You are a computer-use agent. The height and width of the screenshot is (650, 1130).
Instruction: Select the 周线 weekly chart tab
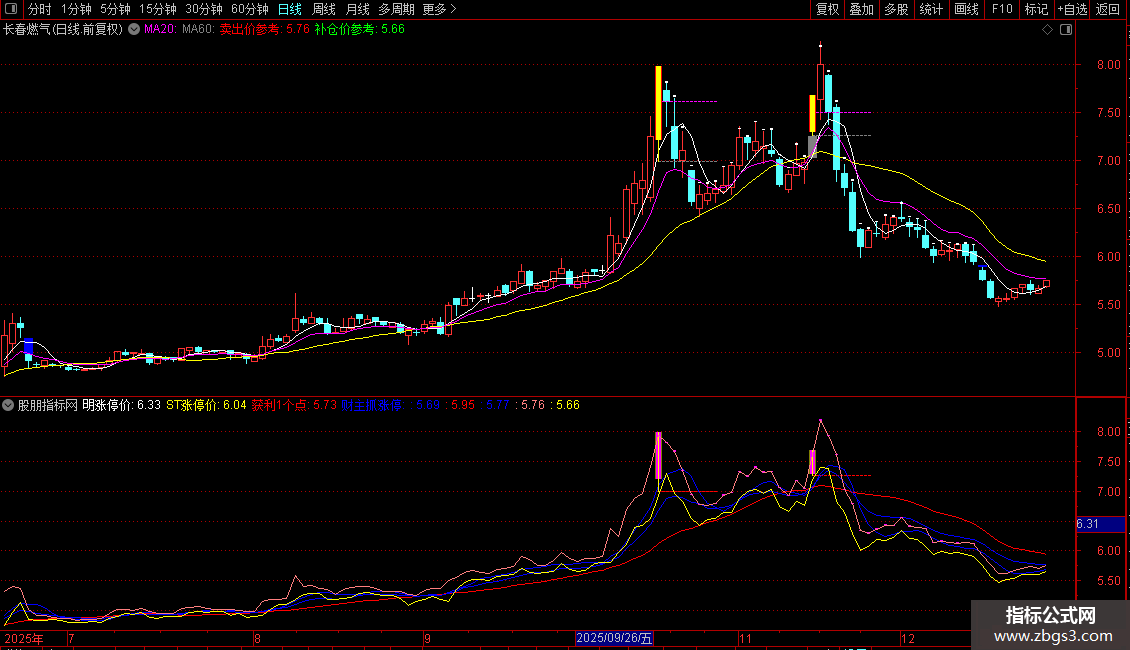324,9
